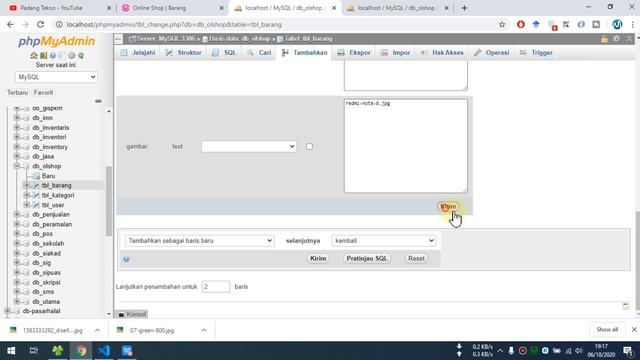
Task: Open the Operasi tab
Action: (491, 53)
